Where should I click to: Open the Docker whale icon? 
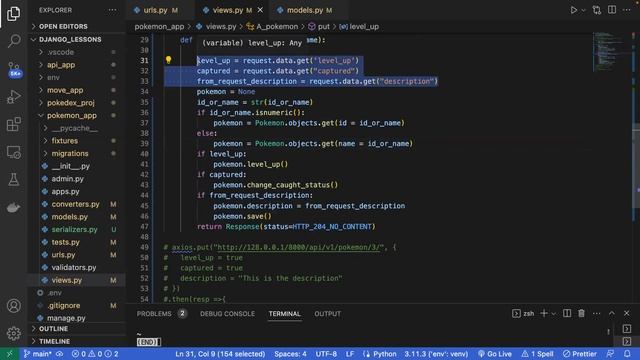[13, 207]
